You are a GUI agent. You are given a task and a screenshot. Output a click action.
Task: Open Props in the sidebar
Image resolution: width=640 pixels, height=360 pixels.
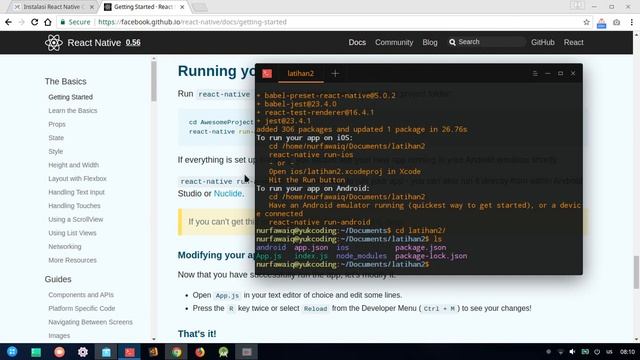pos(57,124)
